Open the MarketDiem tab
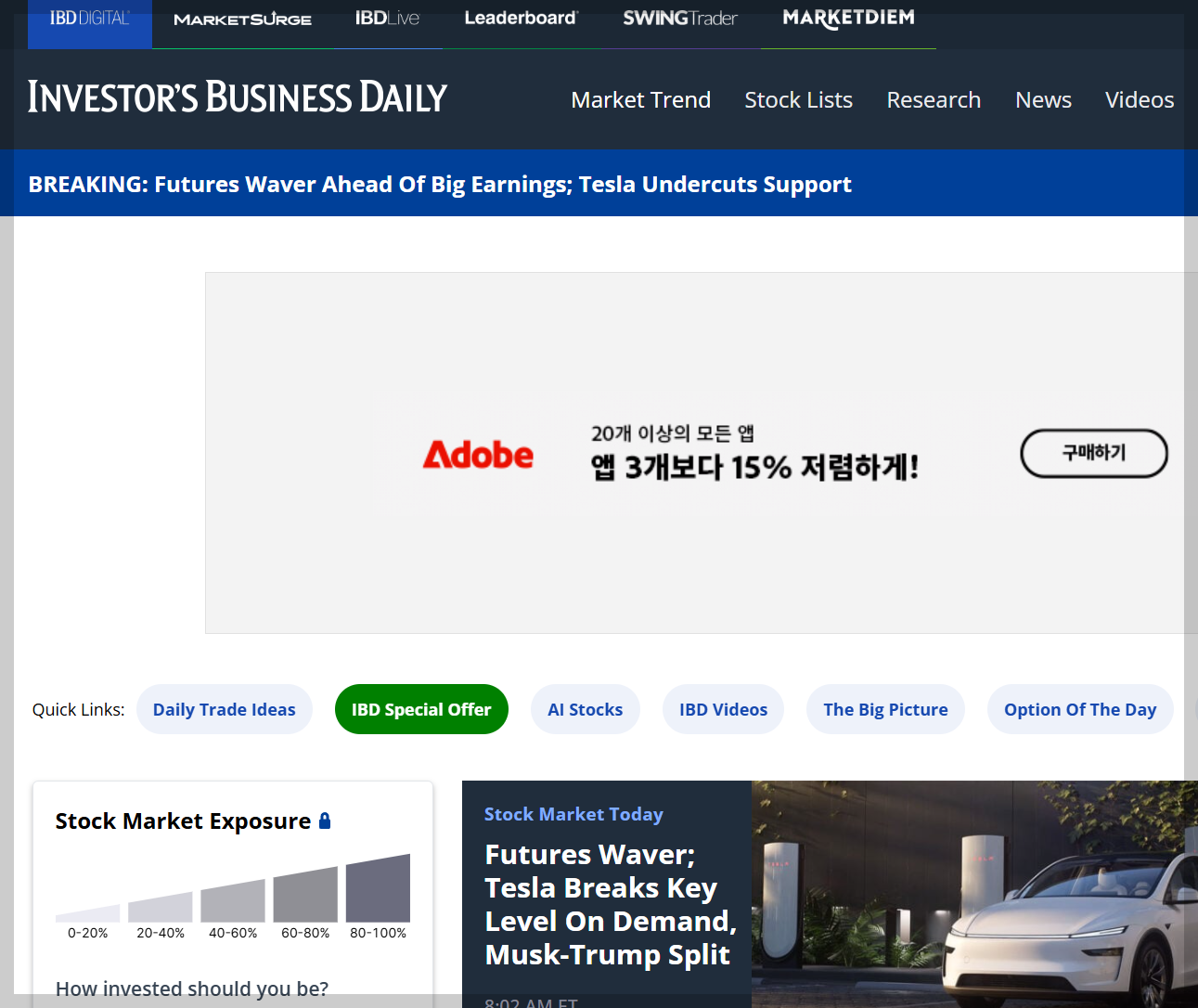Screen dimensions: 1198x1008 click(x=848, y=19)
